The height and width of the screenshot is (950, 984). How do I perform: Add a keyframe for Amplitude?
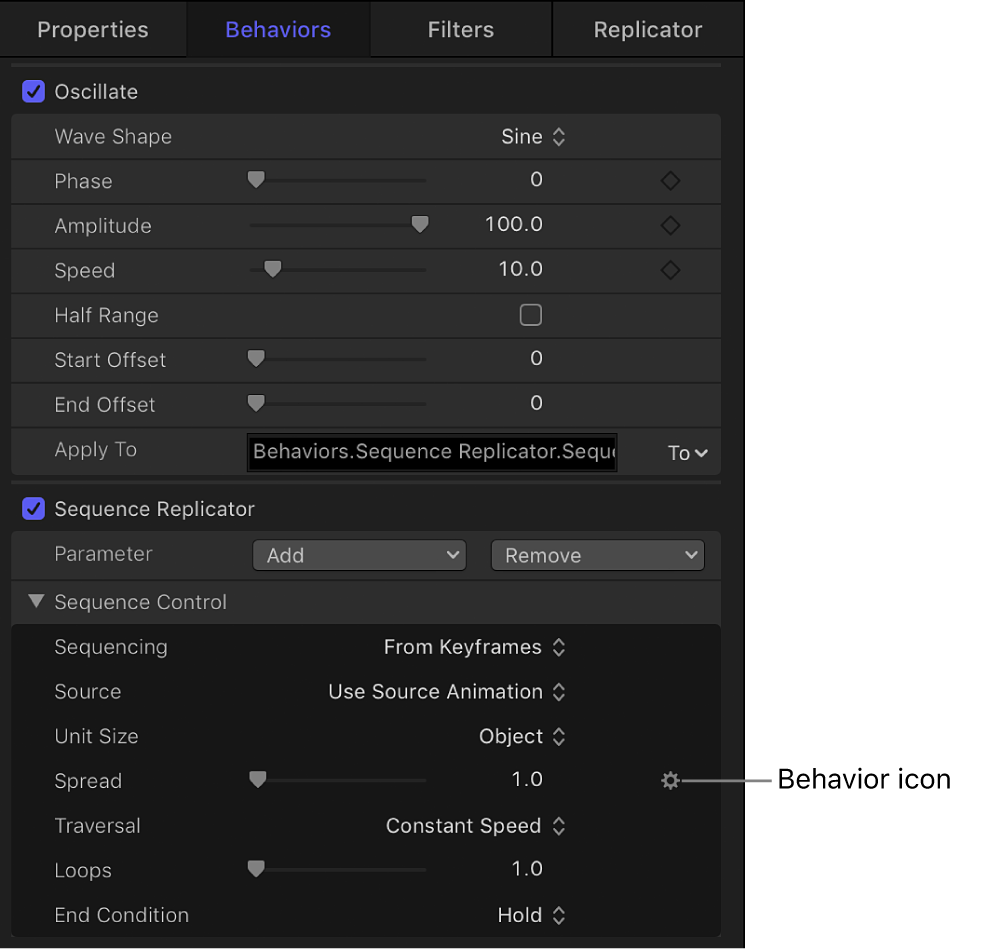click(x=669, y=225)
